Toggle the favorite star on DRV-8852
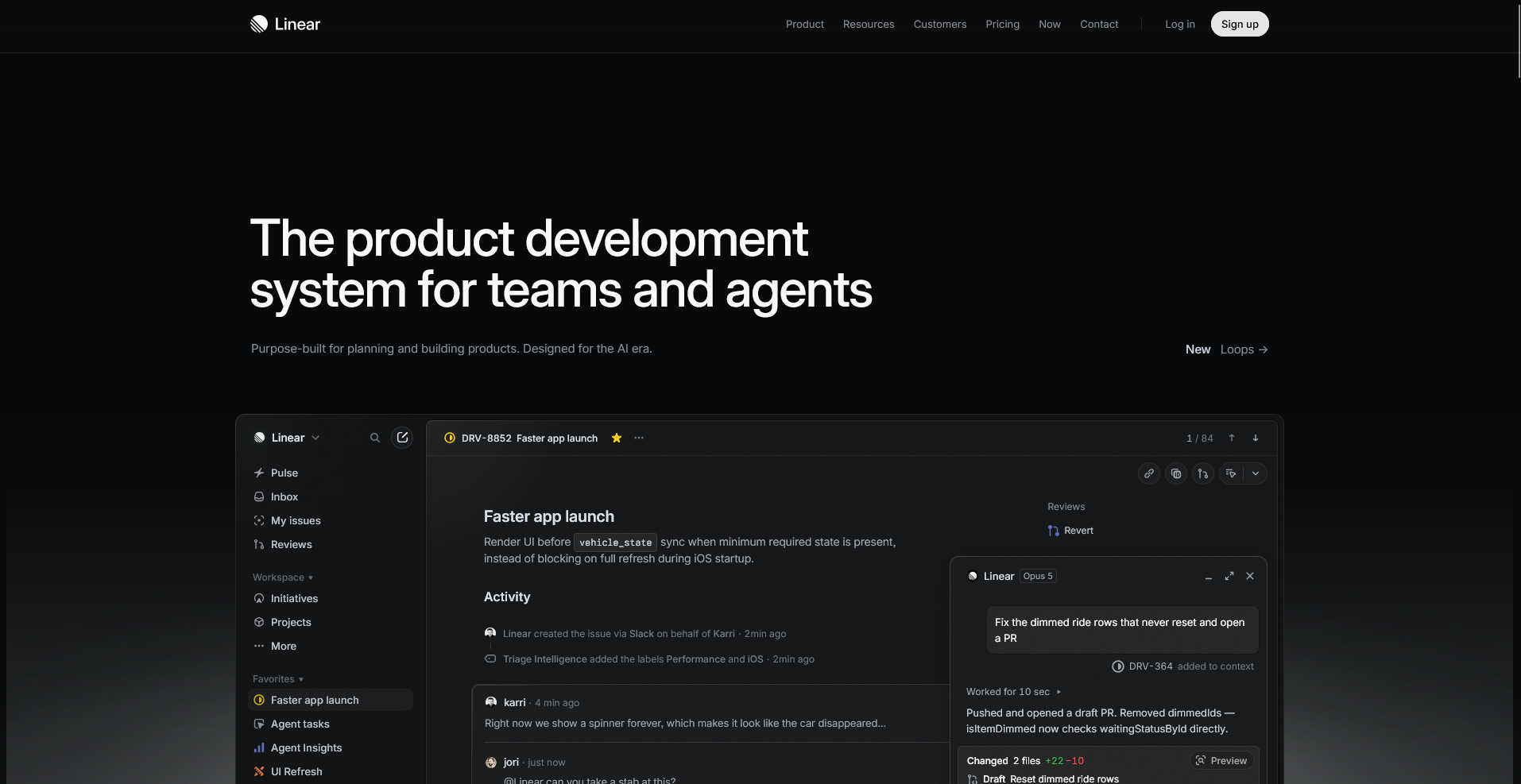Screen dimensions: 1521x784 pos(617,438)
